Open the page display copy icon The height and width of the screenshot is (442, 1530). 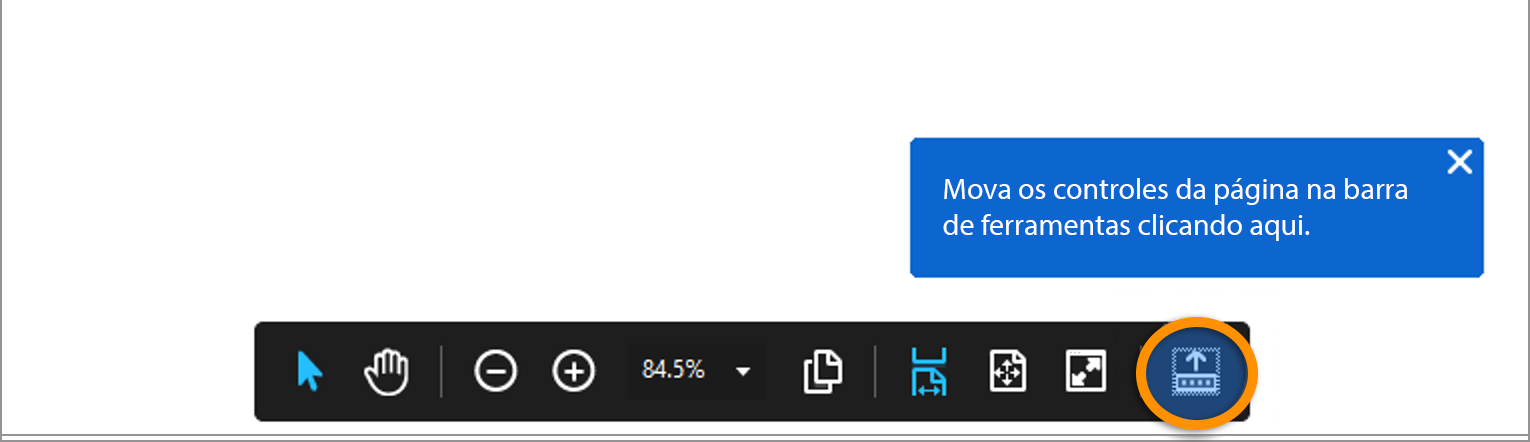(822, 372)
